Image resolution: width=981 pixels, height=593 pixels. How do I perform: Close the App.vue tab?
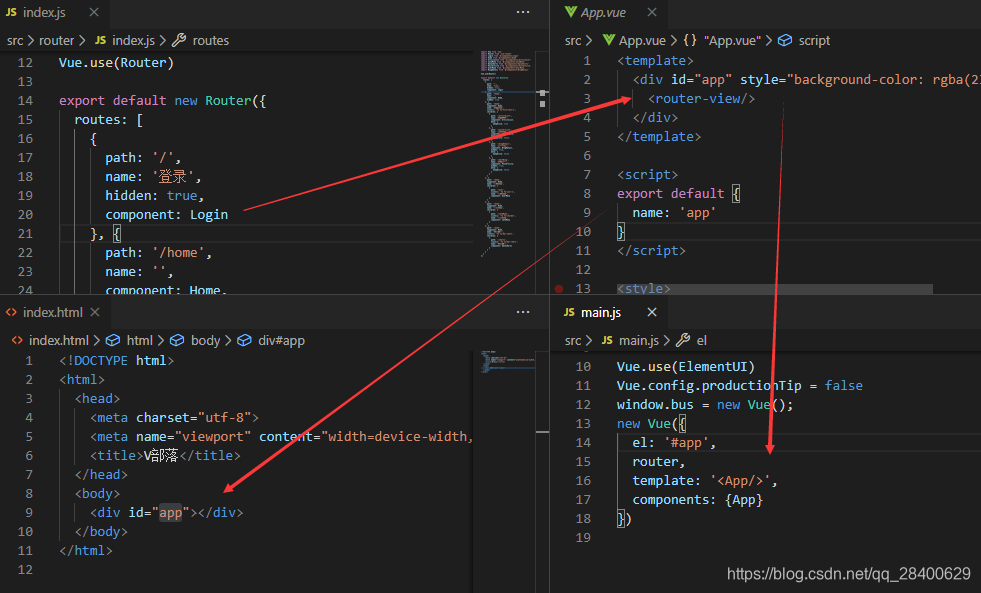(652, 13)
